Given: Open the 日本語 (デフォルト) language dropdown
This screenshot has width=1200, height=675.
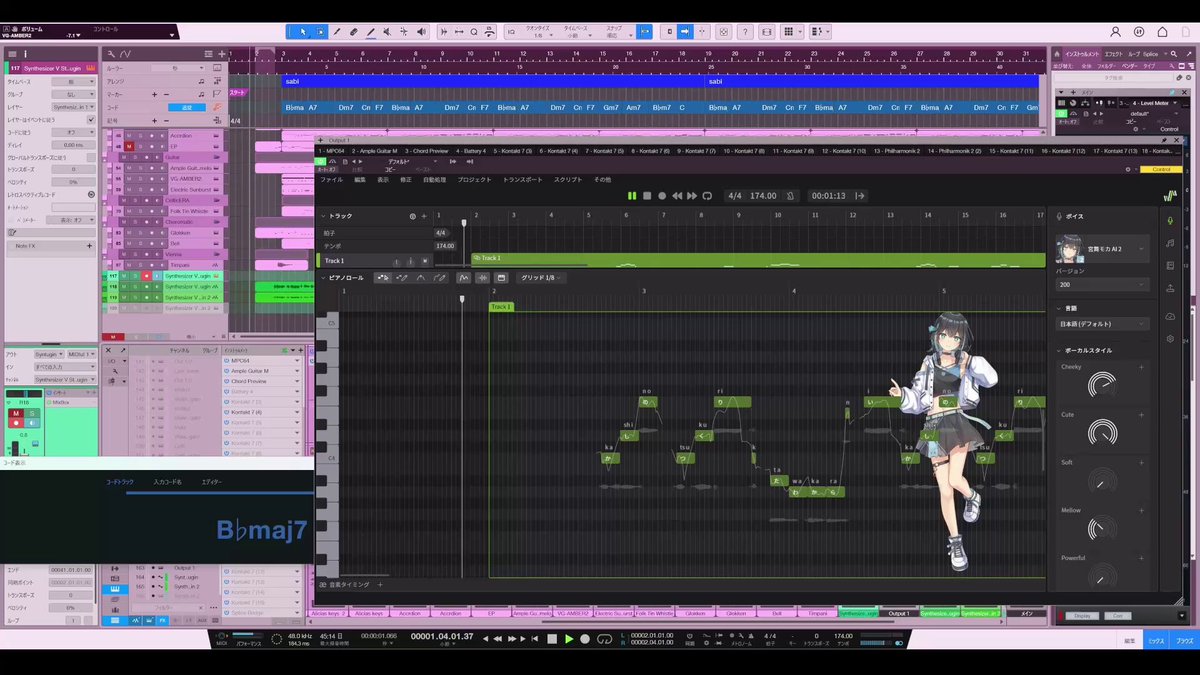Looking at the screenshot, I should coord(1103,324).
